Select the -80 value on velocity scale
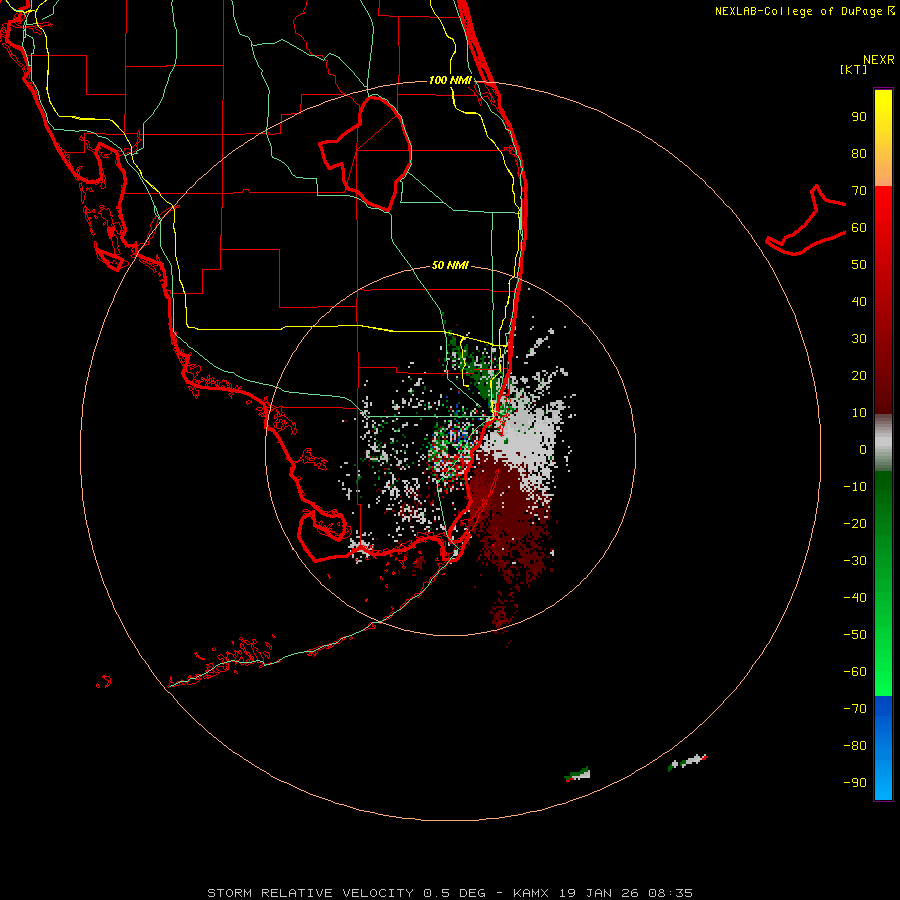The width and height of the screenshot is (900, 900). 855,746
